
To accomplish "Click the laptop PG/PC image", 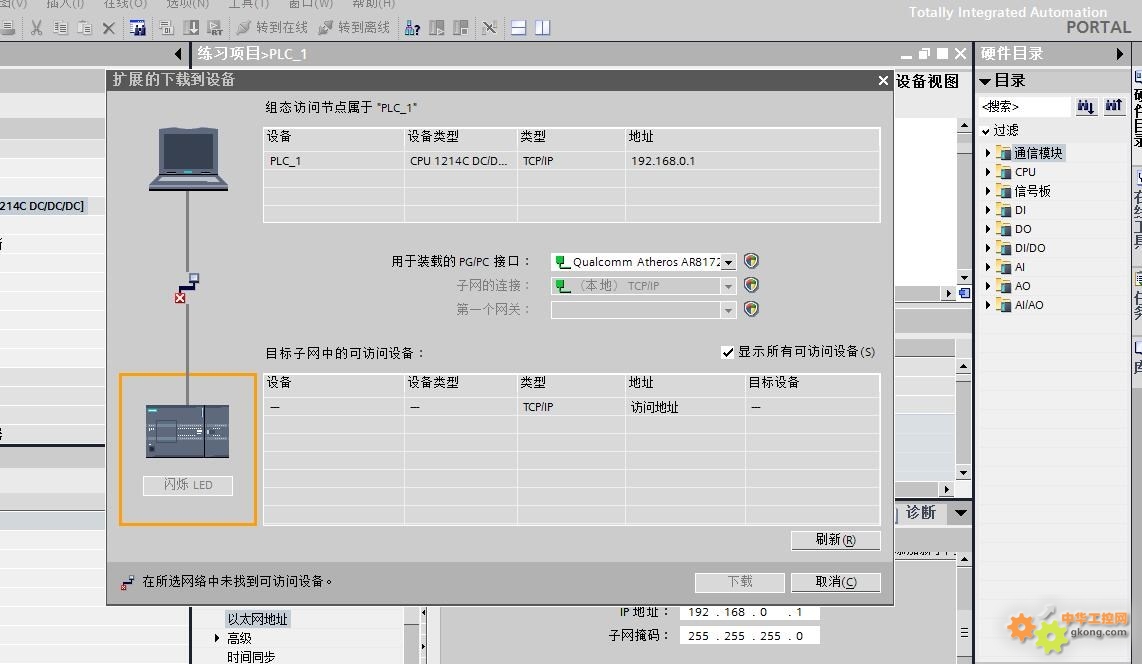I will coord(189,159).
